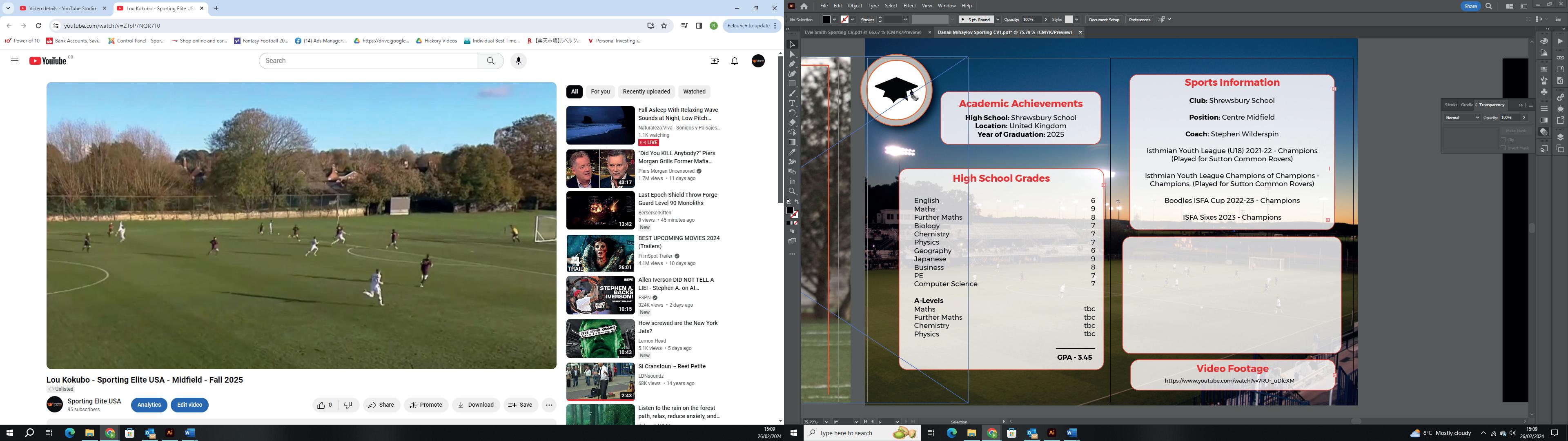Click YouTube voice search microphone
1568x441 pixels.
[x=518, y=61]
